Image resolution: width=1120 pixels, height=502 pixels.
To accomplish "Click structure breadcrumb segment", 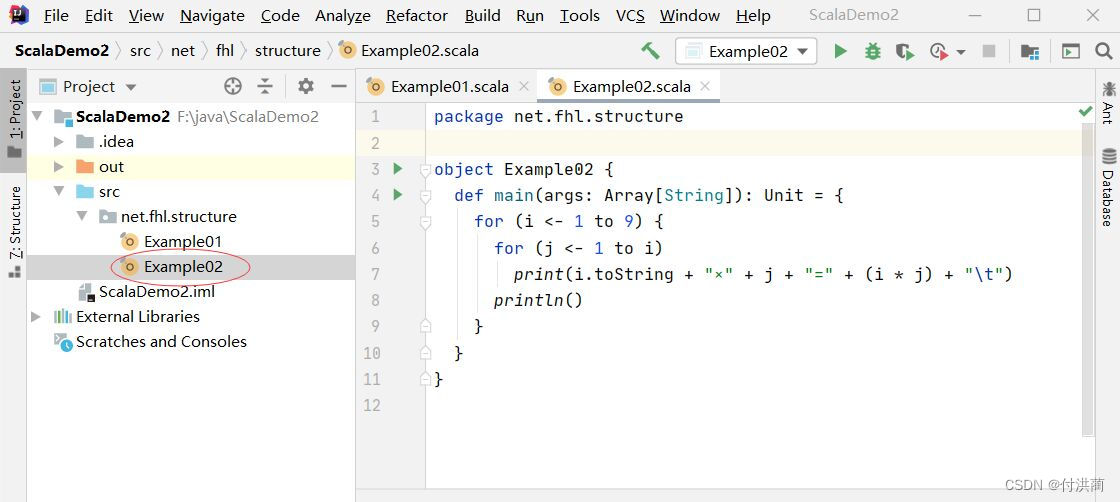I will (x=288, y=51).
